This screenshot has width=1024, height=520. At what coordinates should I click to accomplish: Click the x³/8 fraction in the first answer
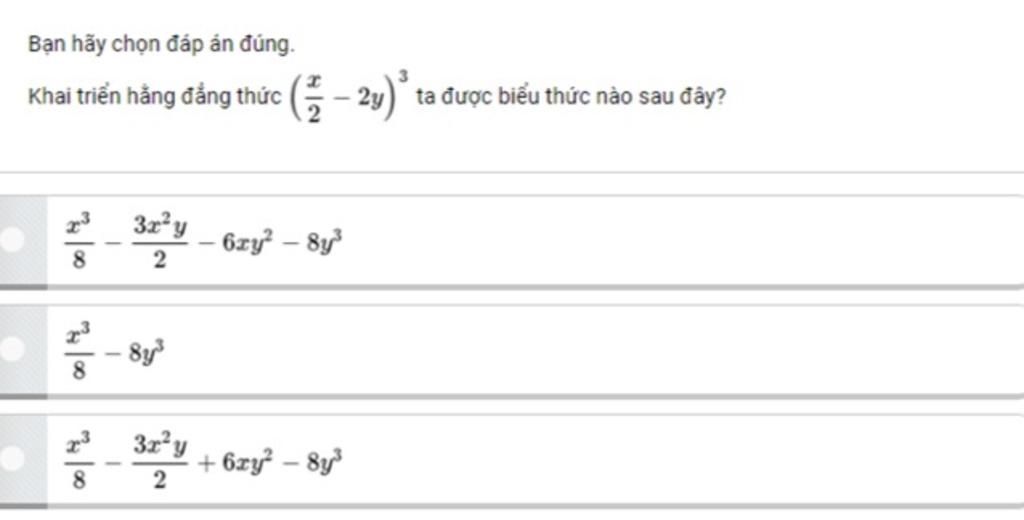79,242
